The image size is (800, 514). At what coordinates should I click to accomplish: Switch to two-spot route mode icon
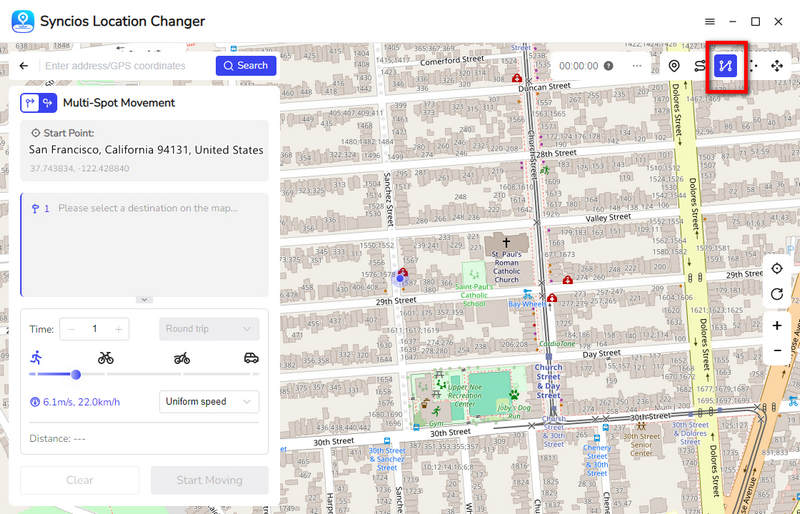coord(700,66)
